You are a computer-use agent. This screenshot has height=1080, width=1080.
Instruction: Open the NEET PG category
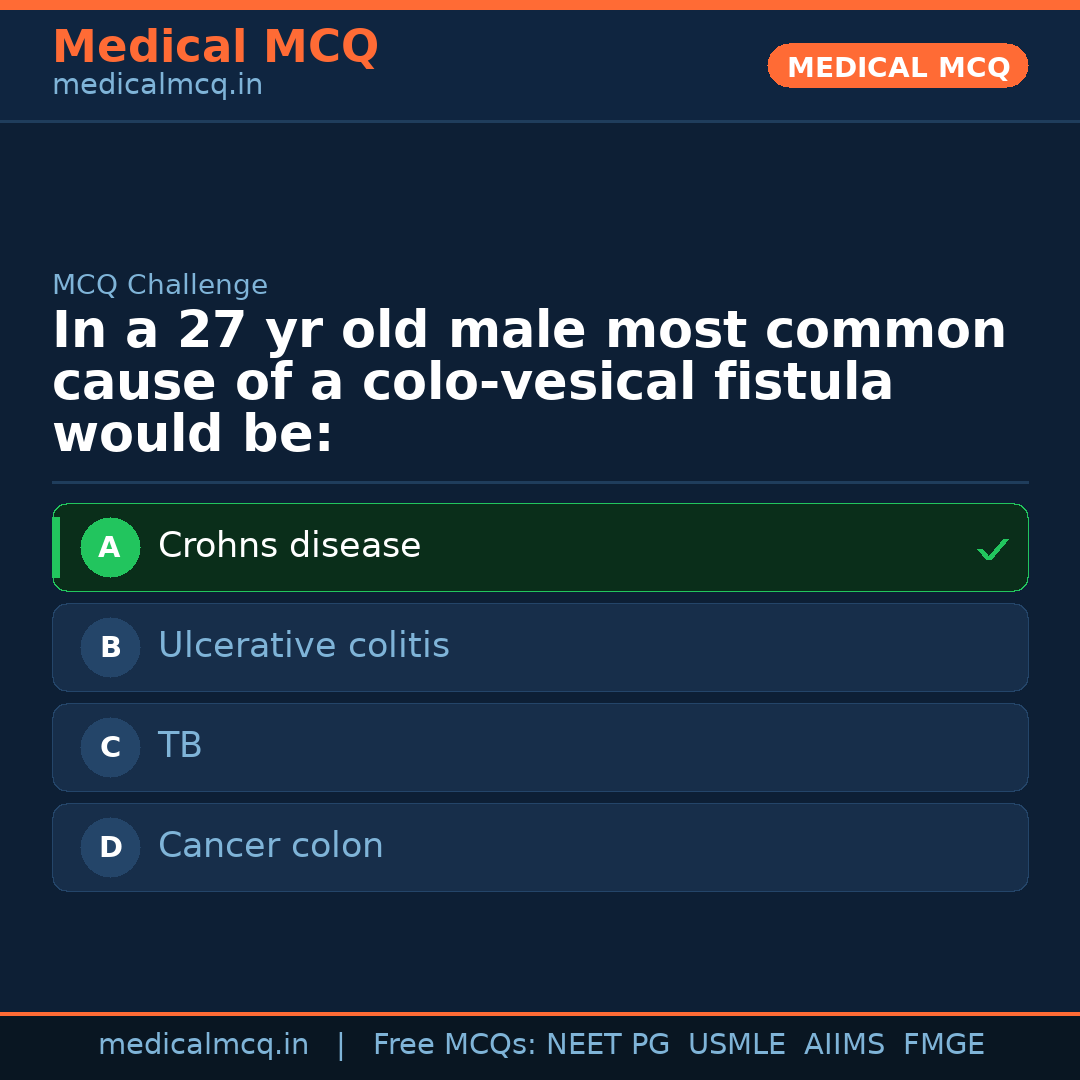pos(607,1043)
